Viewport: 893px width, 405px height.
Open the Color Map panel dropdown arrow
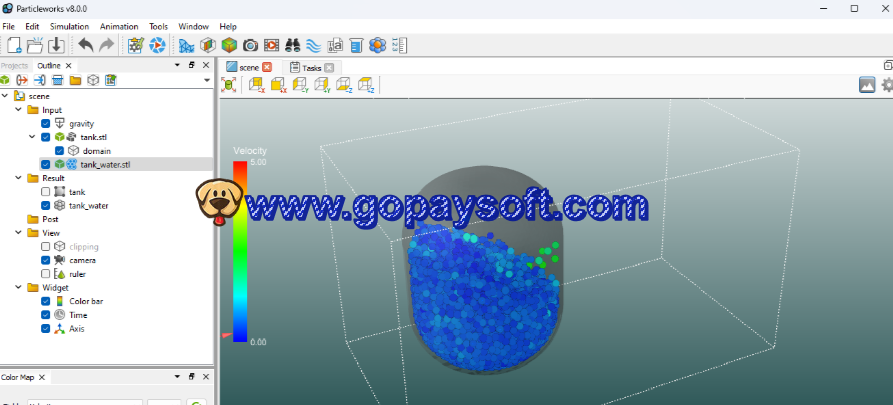click(177, 377)
